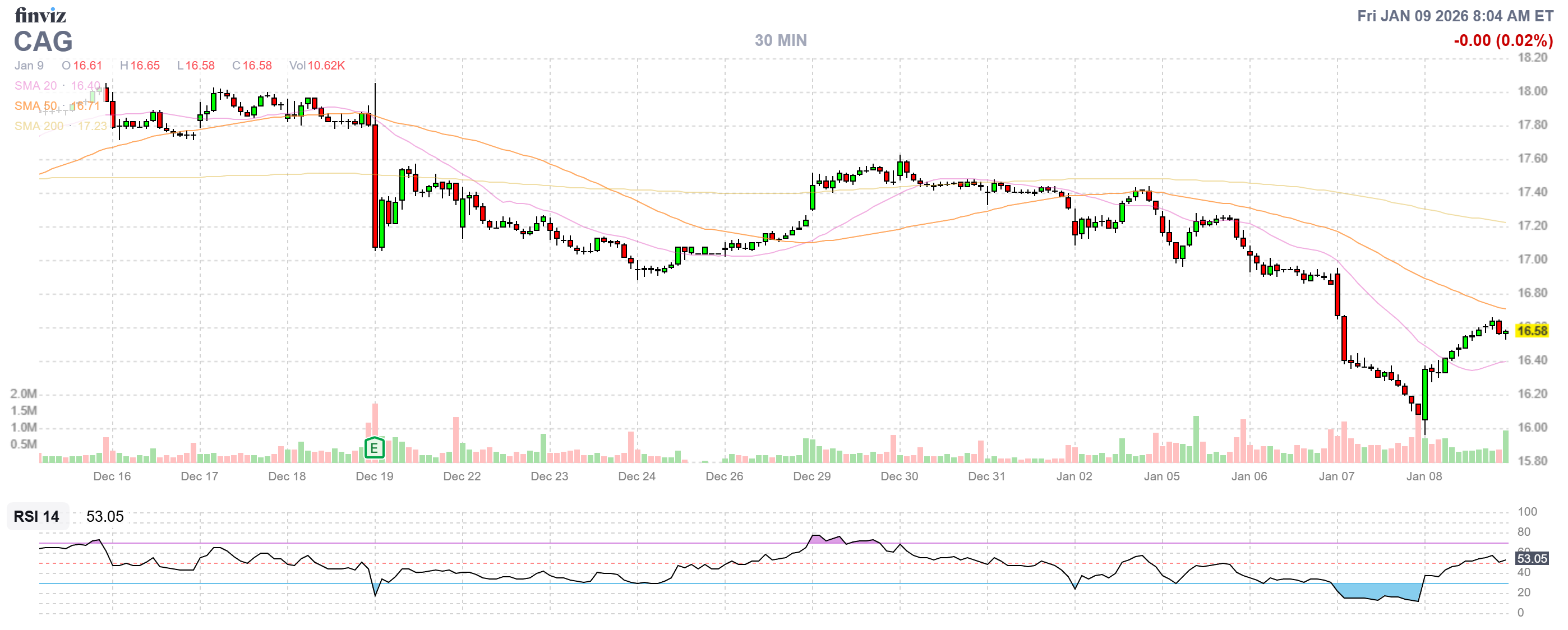This screenshot has height=630, width=1568.
Task: Click the yellow 16.58 current price tag
Action: 1532,331
